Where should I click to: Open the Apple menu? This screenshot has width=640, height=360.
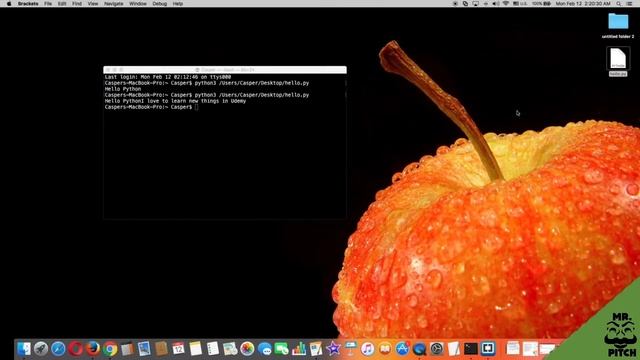pyautogui.click(x=9, y=4)
